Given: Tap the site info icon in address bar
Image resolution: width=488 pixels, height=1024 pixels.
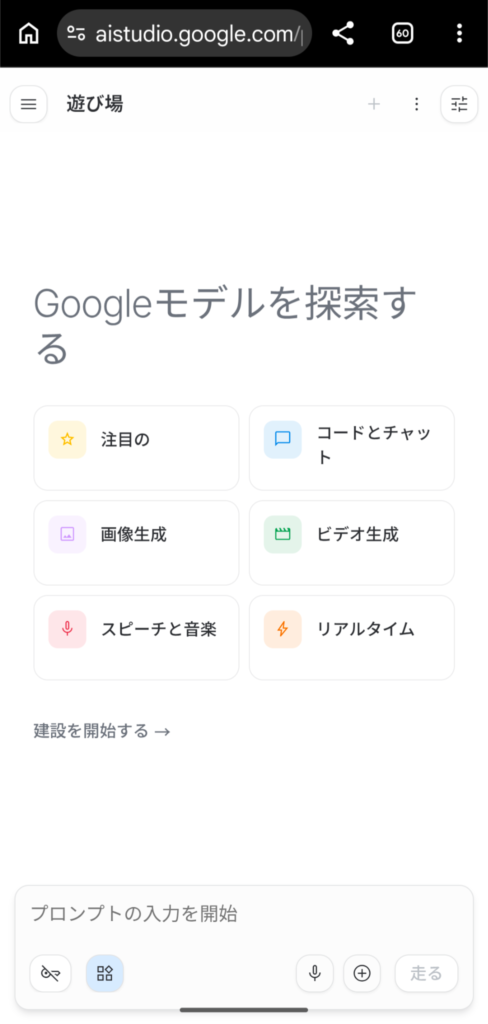Looking at the screenshot, I should tap(76, 33).
